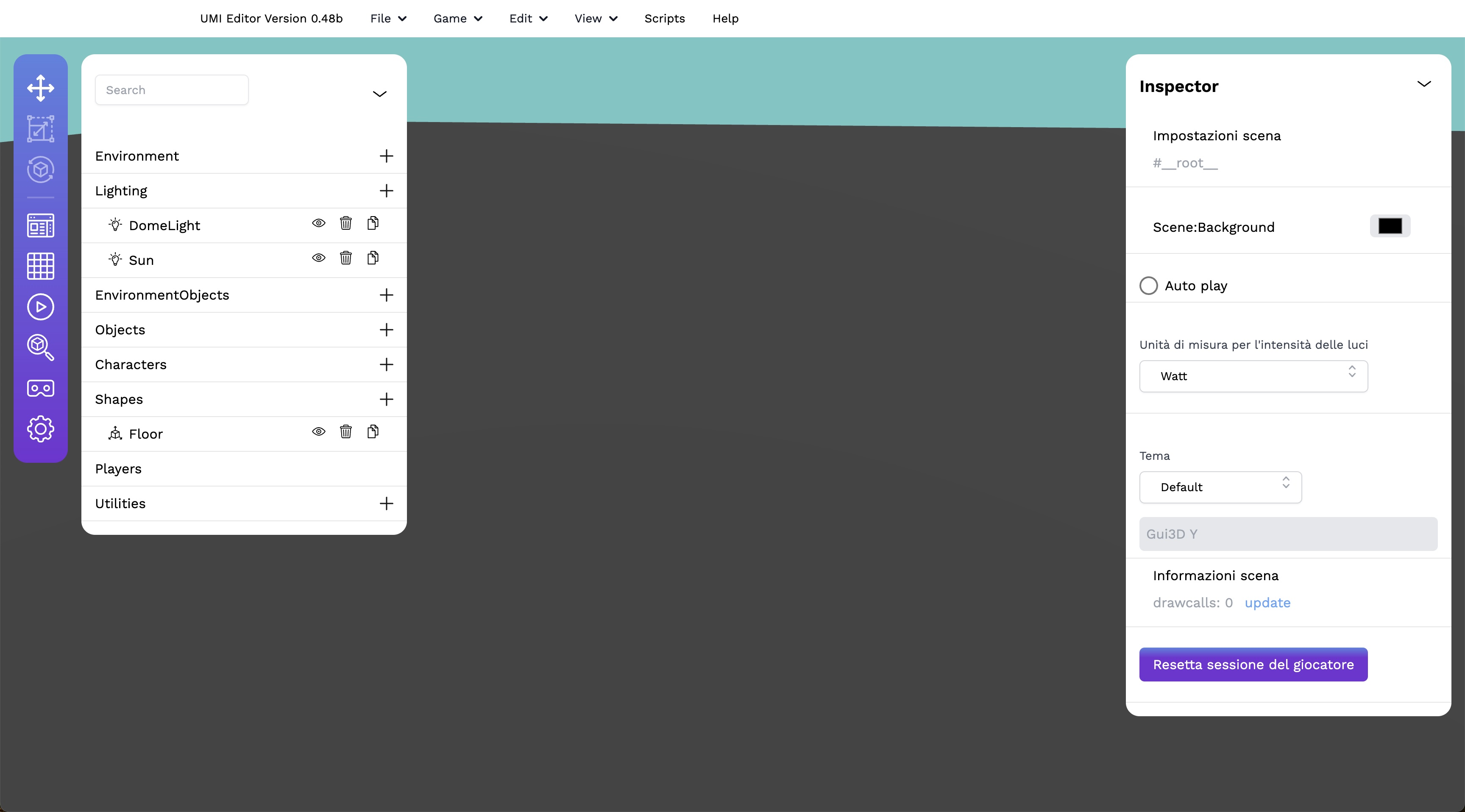Duplicate the Floor with its copy icon
The width and height of the screenshot is (1465, 812).
point(373,432)
